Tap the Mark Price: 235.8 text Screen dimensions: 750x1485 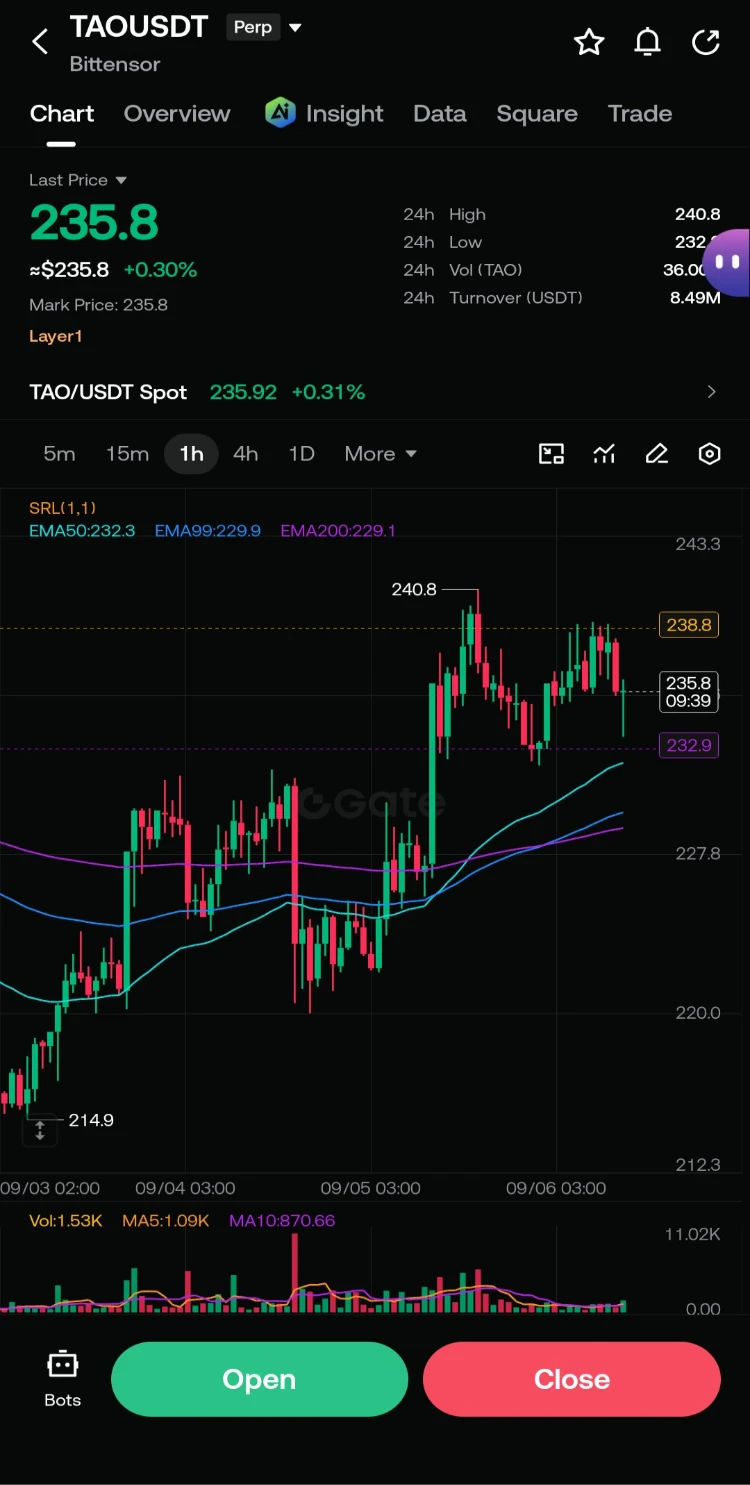click(x=98, y=305)
